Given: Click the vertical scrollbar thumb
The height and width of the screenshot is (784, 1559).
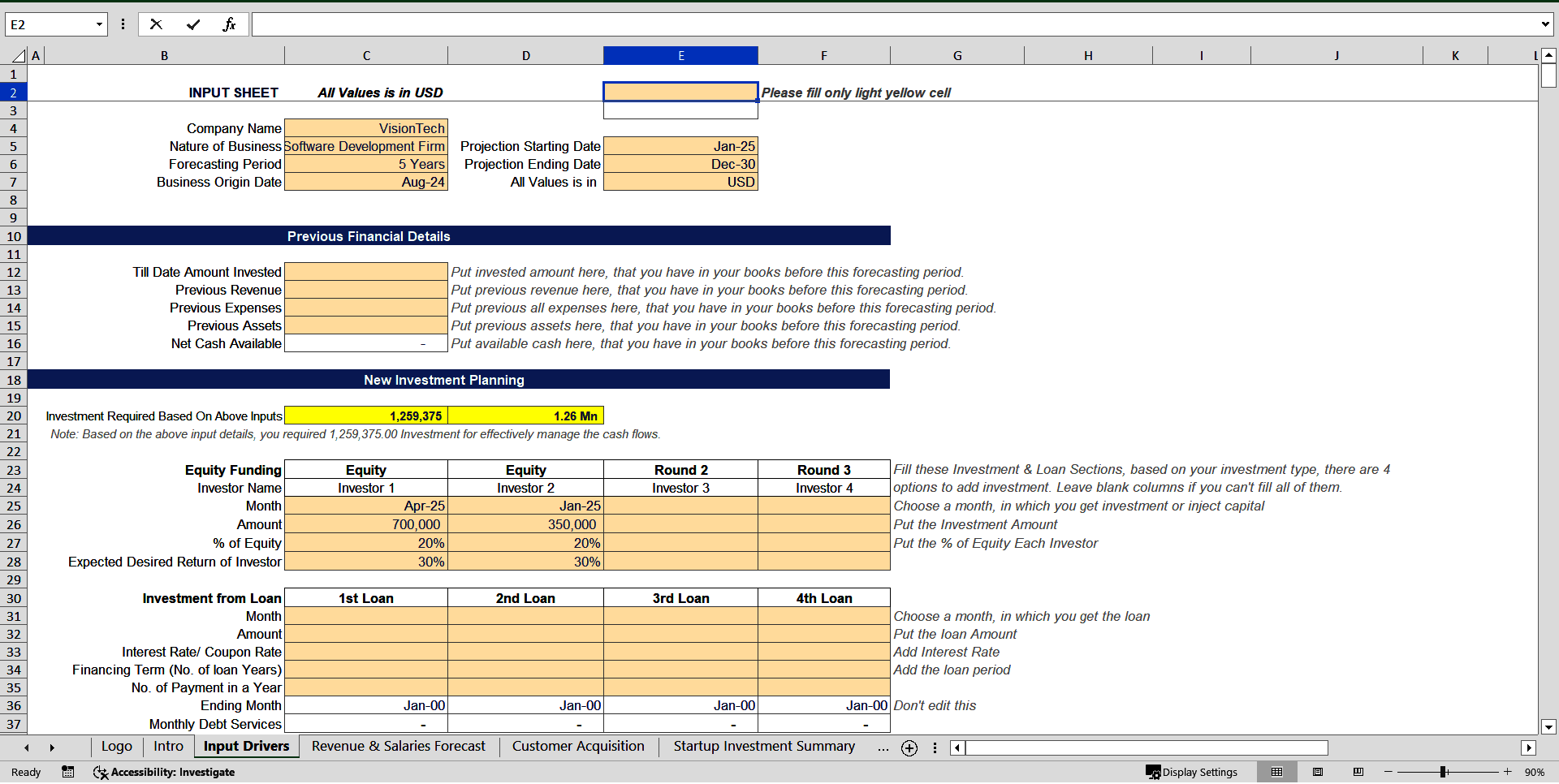Looking at the screenshot, I should coord(1548,75).
